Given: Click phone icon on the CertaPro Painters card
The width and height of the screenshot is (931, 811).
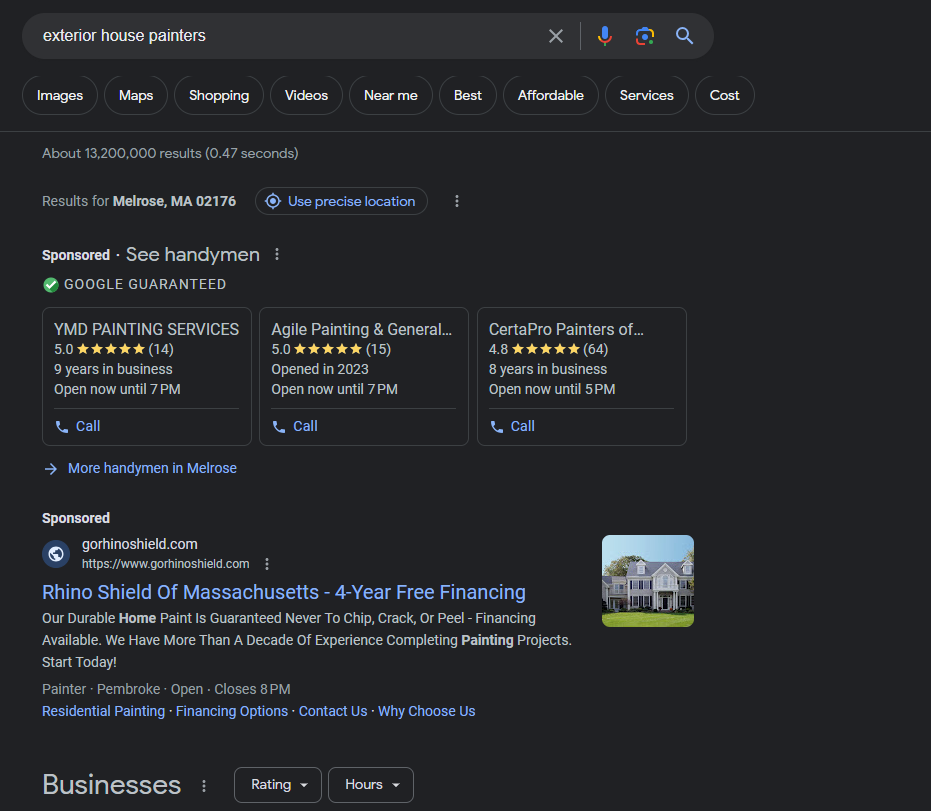Looking at the screenshot, I should click(496, 426).
